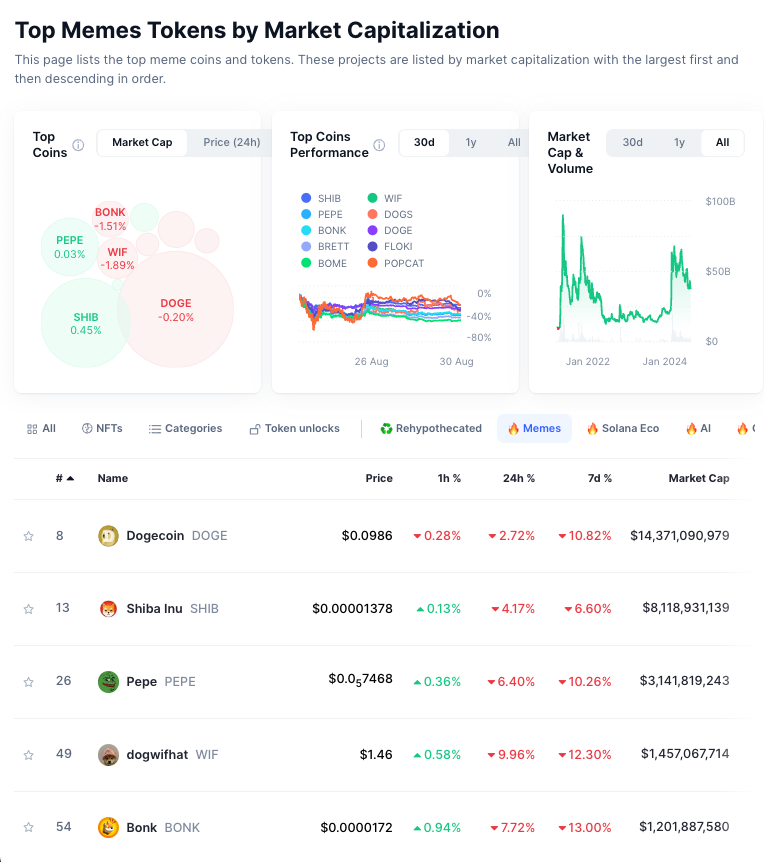Toggle SHIB legend color dot
764x862 pixels.
(306, 198)
